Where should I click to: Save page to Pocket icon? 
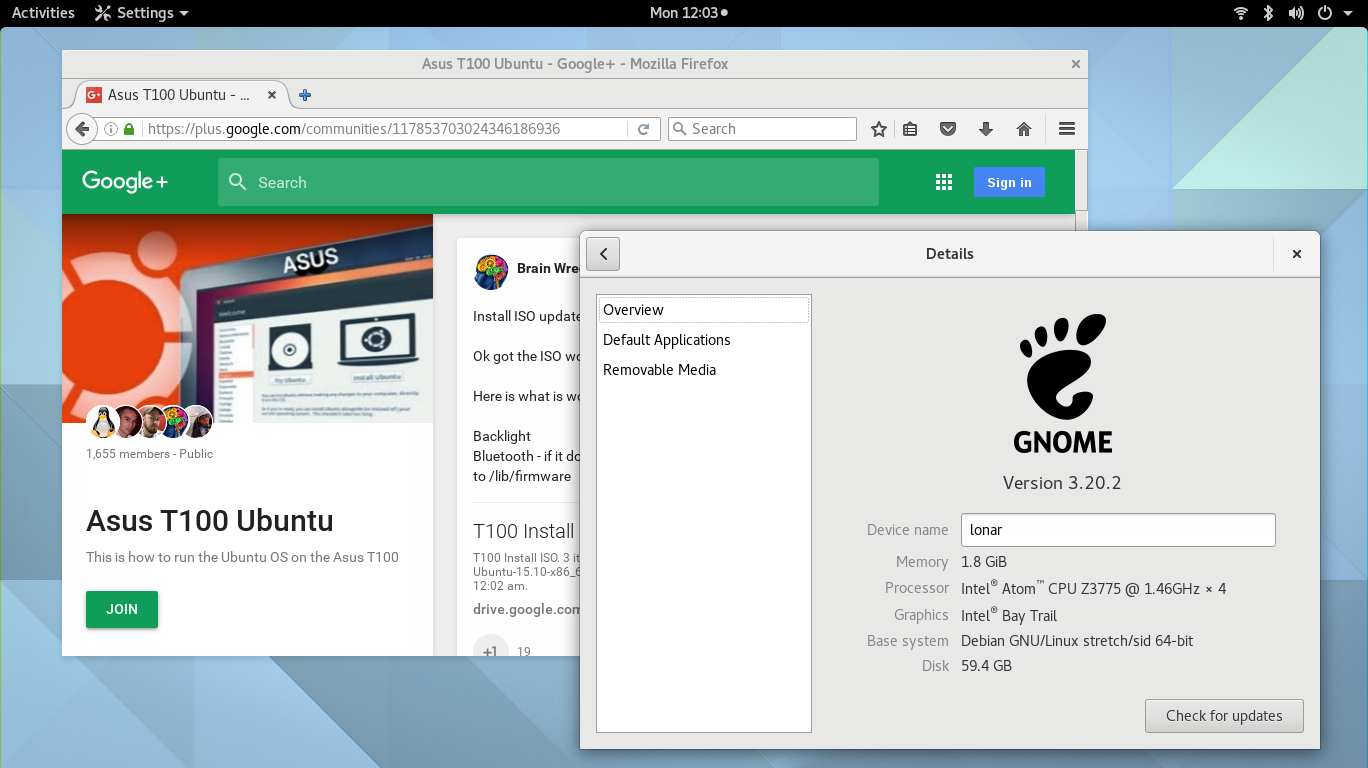coord(948,129)
